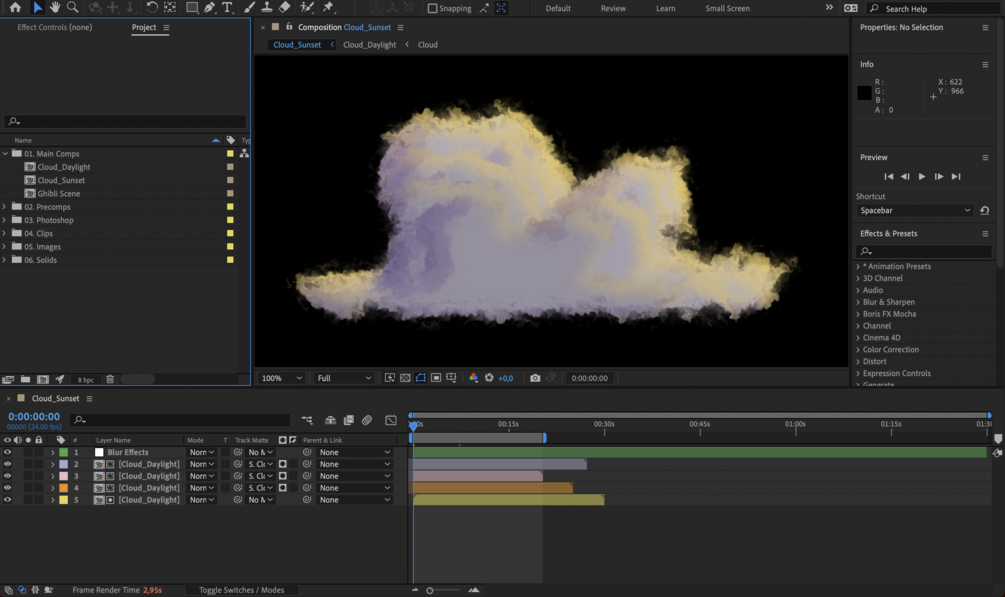The width and height of the screenshot is (1005, 597).
Task: Toggle visibility of layer 5
Action: (7, 500)
